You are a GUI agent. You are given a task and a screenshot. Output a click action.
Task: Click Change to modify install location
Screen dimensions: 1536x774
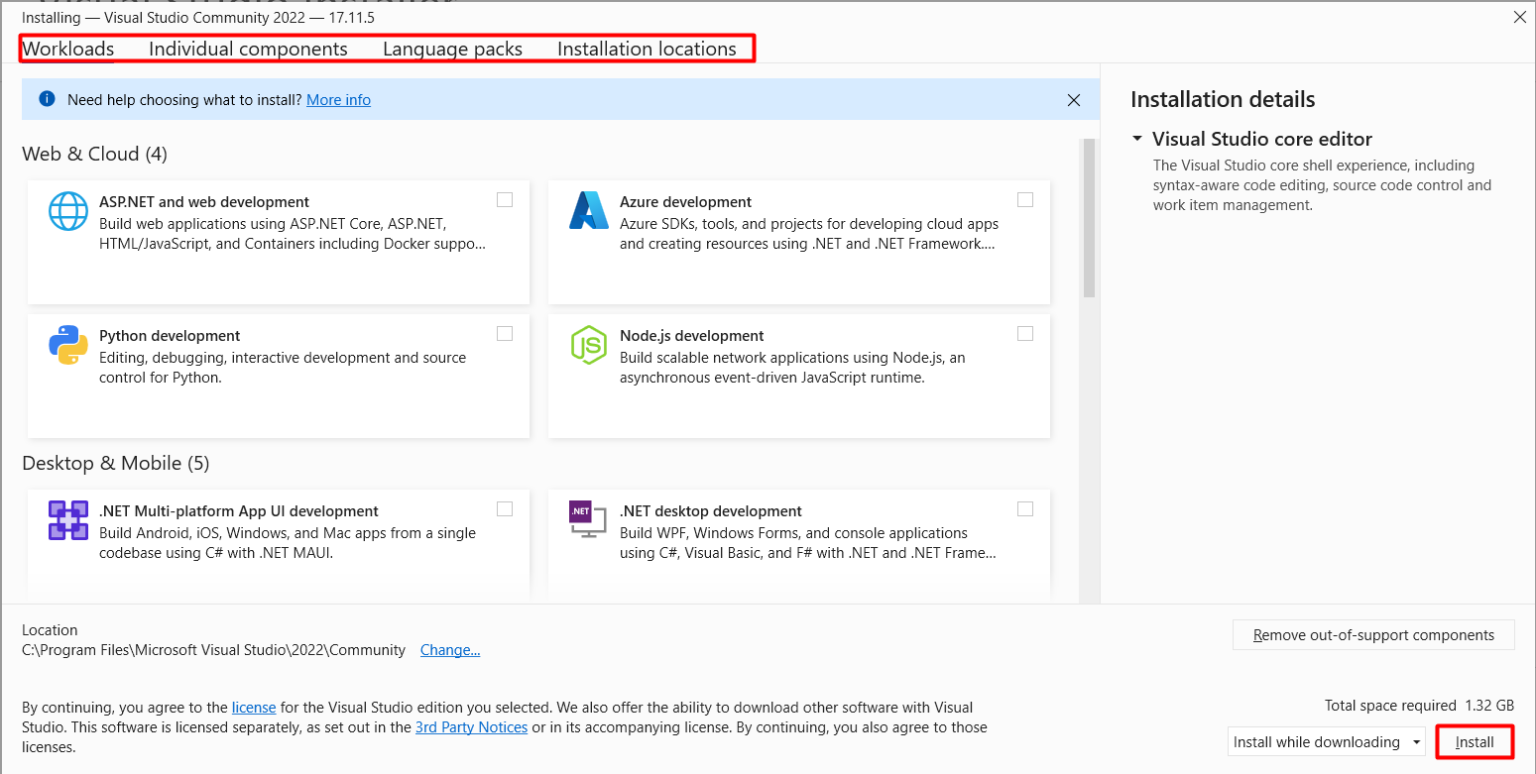point(450,649)
